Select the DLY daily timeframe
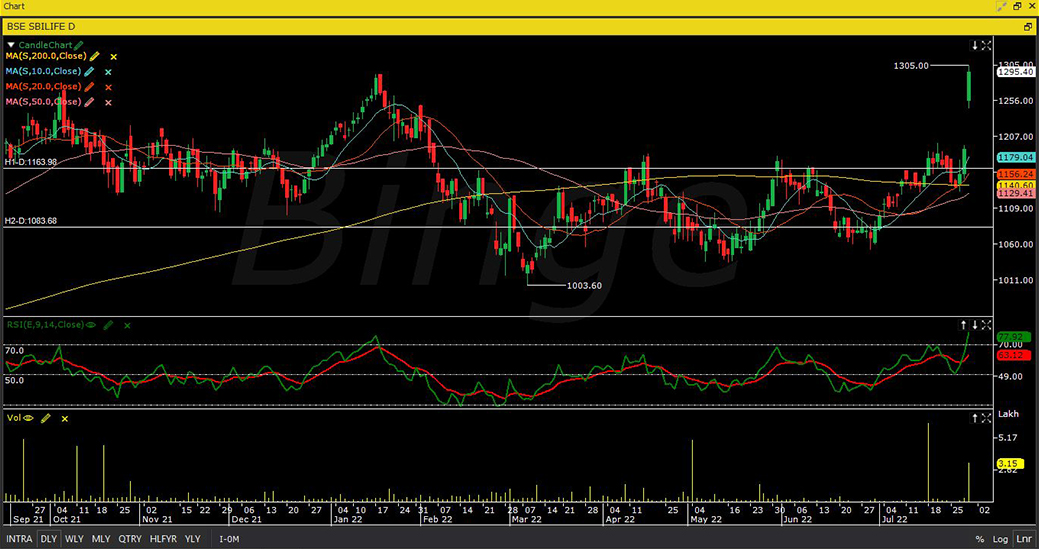The width and height of the screenshot is (1039, 549). pyautogui.click(x=48, y=539)
